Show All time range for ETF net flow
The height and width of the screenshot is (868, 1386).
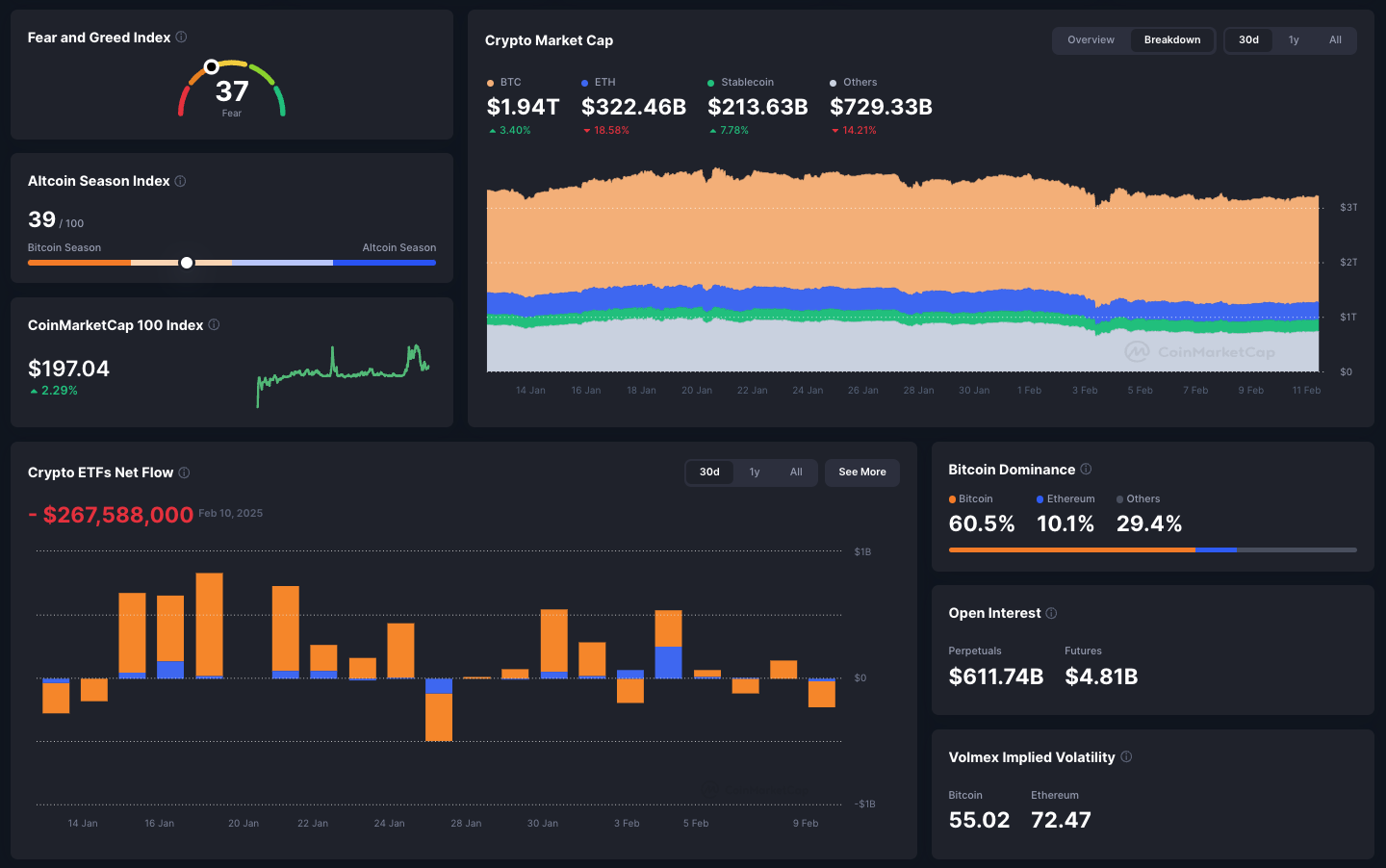[x=796, y=472]
